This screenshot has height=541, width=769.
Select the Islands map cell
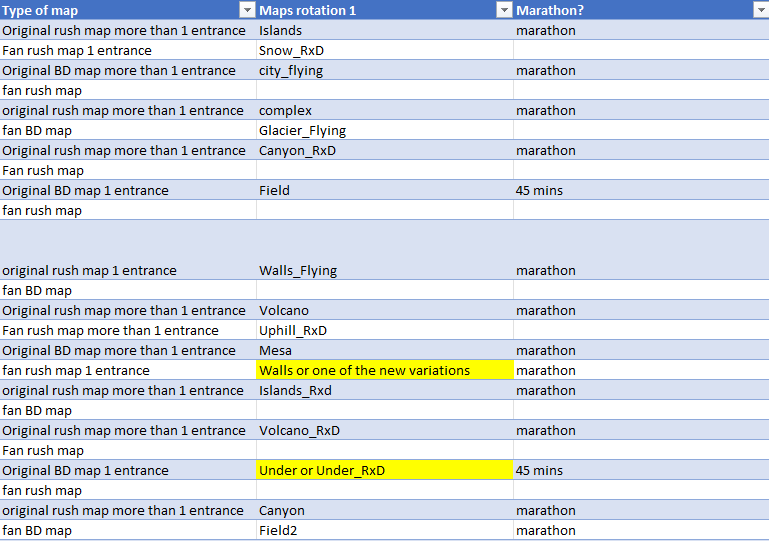(384, 30)
